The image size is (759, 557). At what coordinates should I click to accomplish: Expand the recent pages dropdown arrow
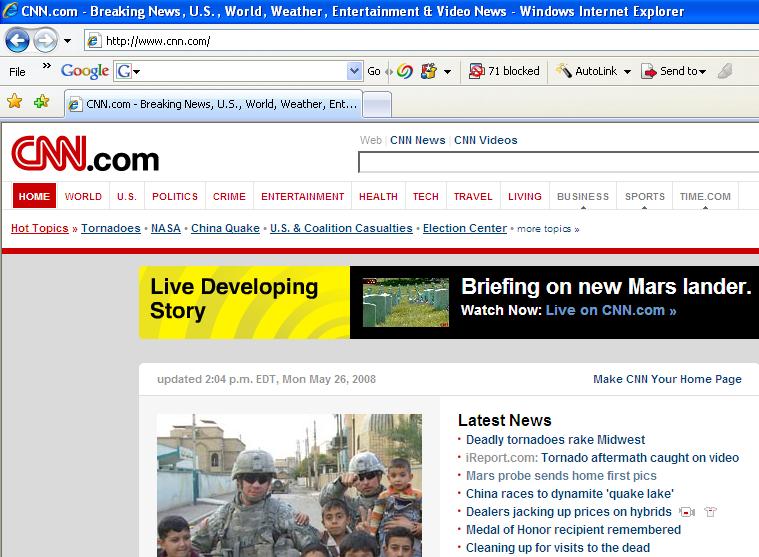67,41
